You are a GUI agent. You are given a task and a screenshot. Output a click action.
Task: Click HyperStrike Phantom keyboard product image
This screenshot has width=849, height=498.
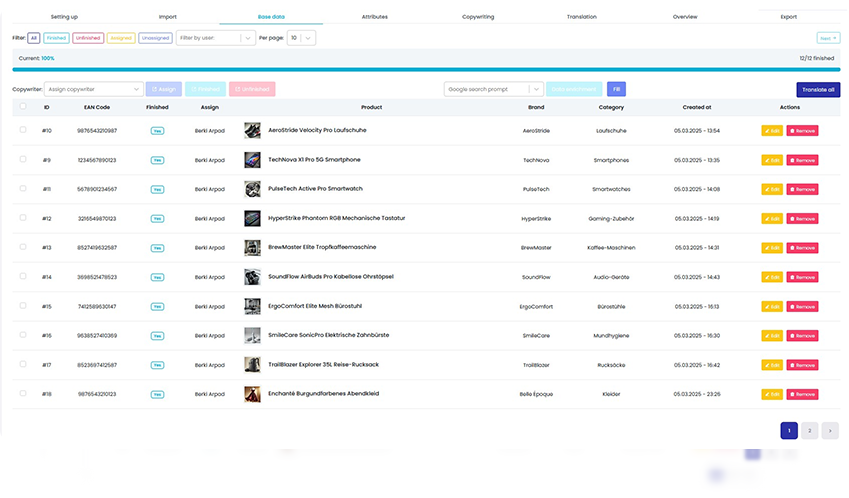pyautogui.click(x=253, y=218)
